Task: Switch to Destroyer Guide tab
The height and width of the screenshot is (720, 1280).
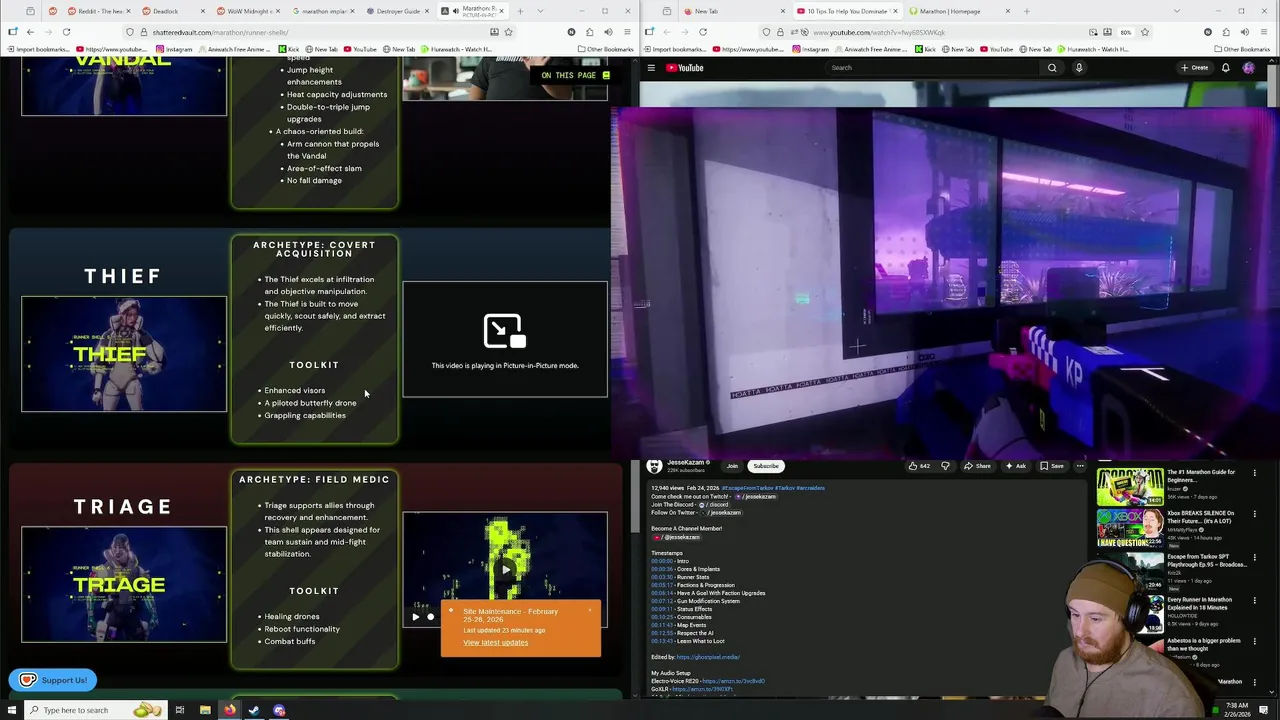Action: 398,11
